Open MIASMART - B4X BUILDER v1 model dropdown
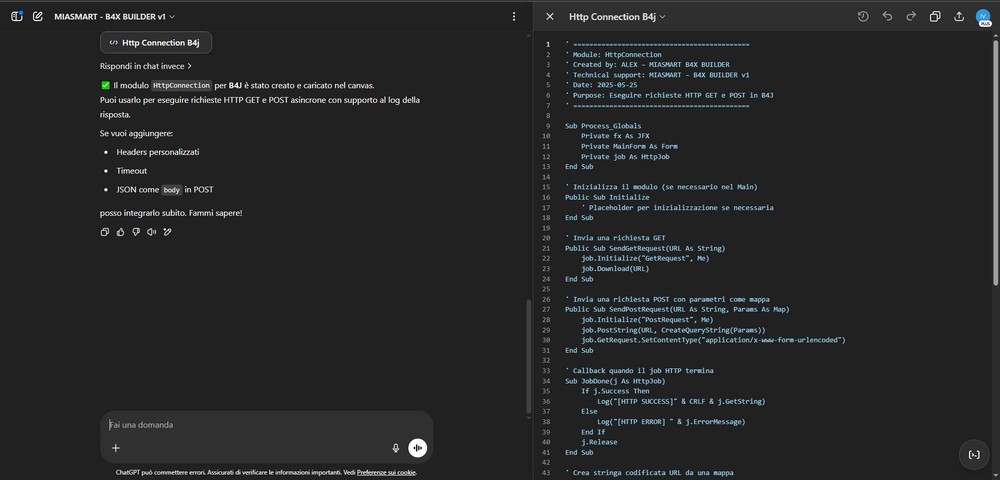The height and width of the screenshot is (480, 1000). click(x=115, y=17)
